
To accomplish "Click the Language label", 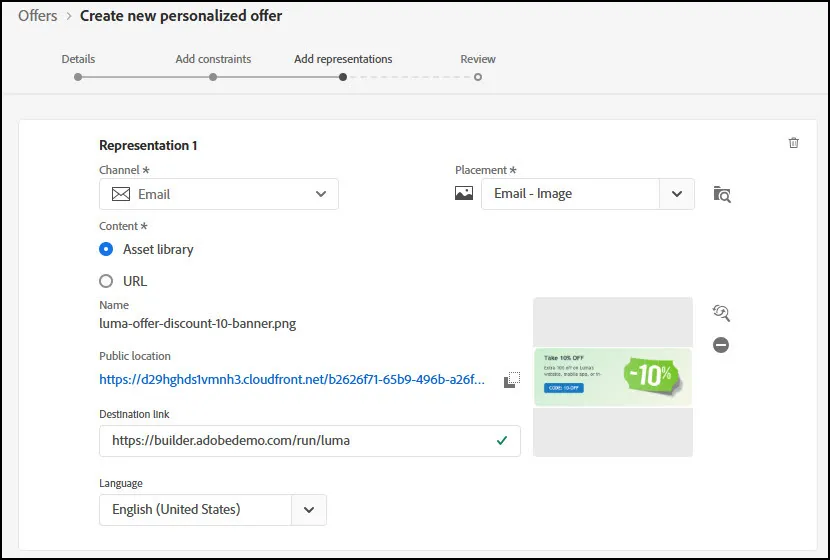I will 121,483.
